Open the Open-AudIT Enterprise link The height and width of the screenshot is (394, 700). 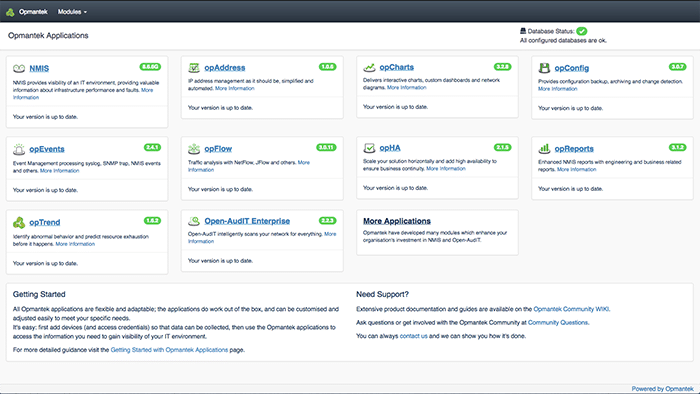247,221
